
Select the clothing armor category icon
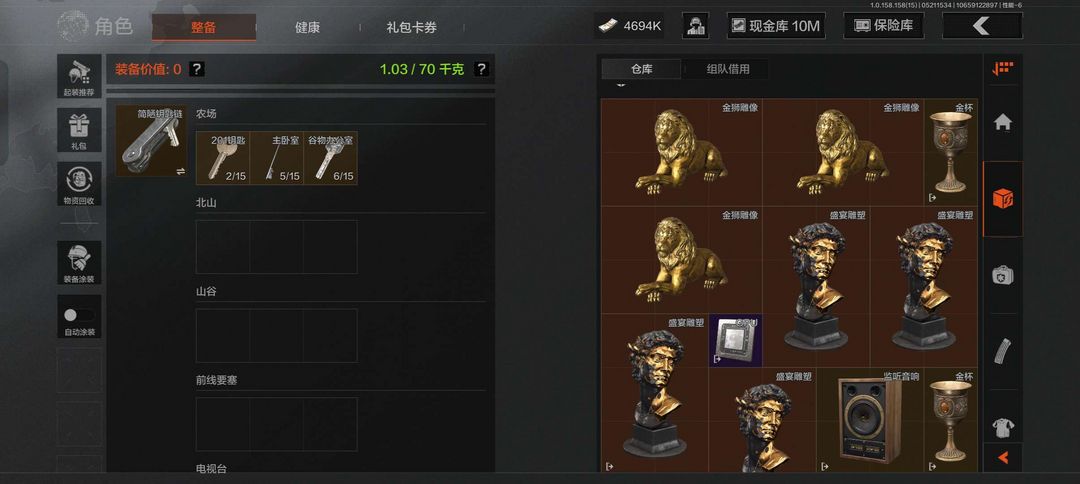1002,426
